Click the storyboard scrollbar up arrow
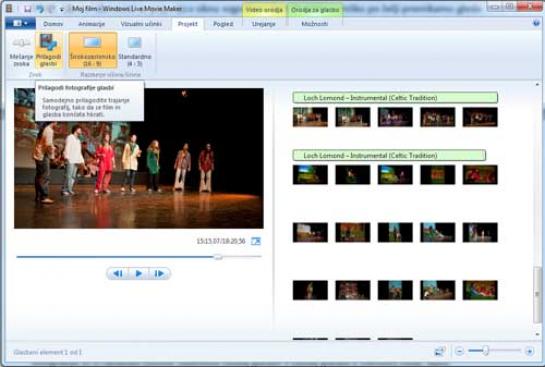Image resolution: width=545 pixels, height=367 pixels. [537, 84]
